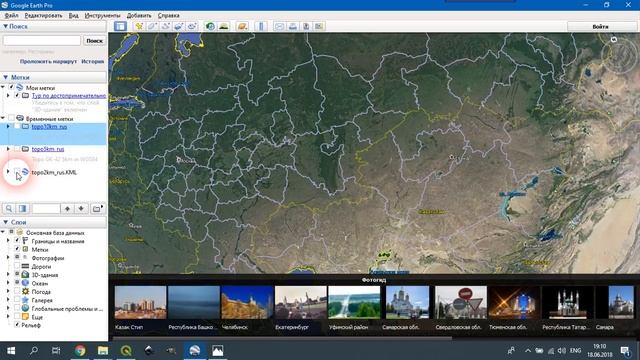Open the Тур по достопримечательностям link
640x360 pixels.
click(69, 96)
